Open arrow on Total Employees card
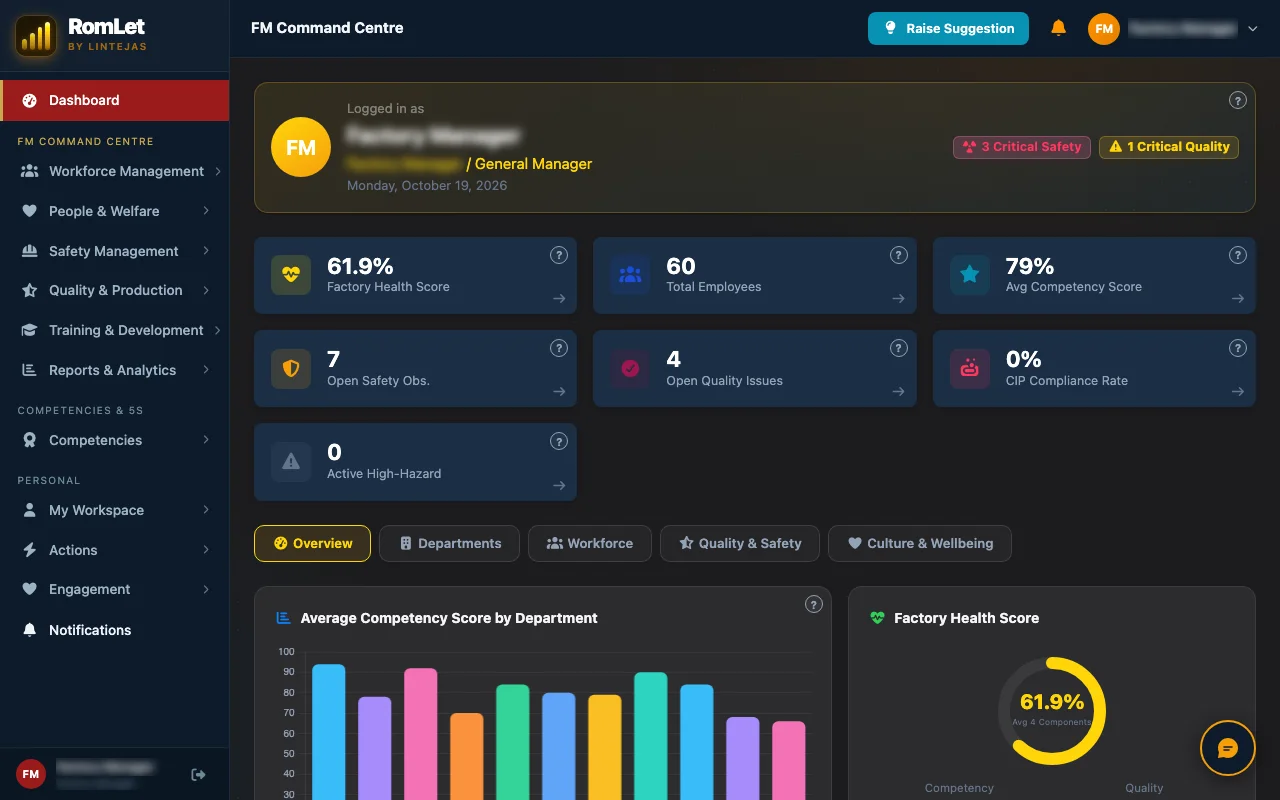 coord(898,298)
